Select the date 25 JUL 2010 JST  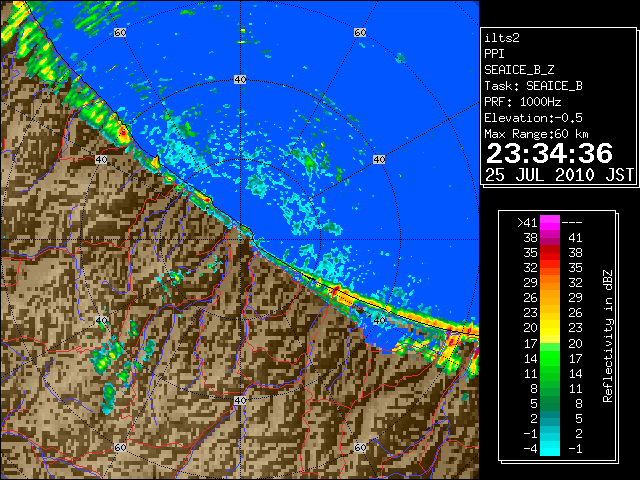(559, 175)
